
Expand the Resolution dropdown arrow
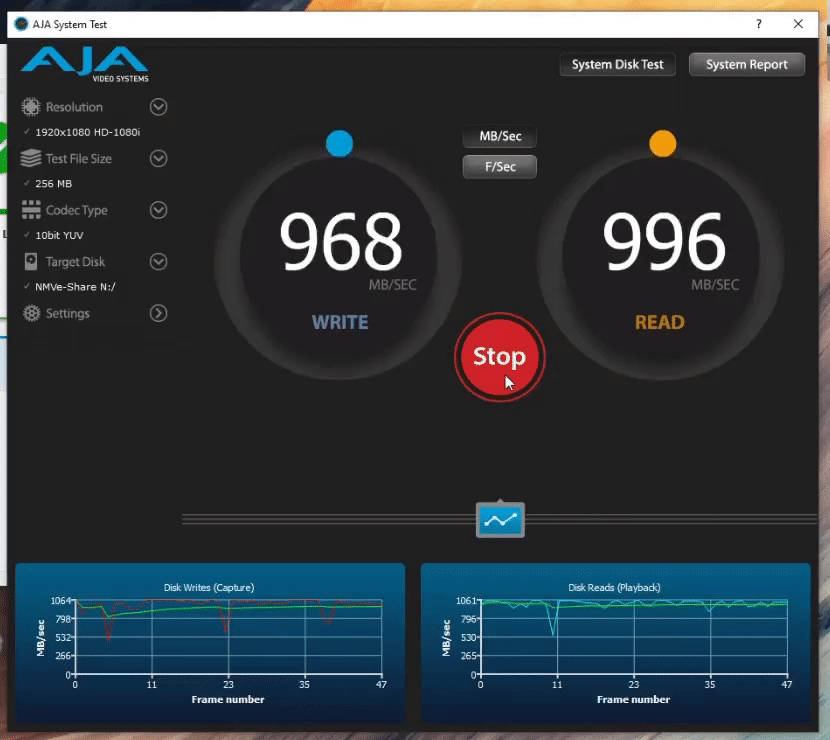coord(158,107)
